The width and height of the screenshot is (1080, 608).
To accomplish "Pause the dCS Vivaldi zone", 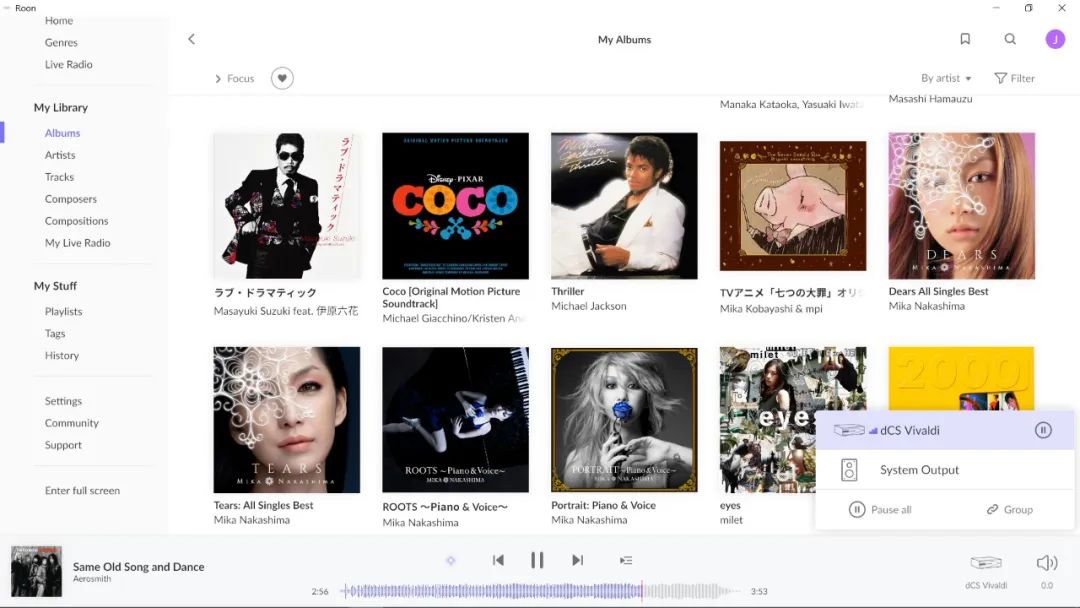I will pyautogui.click(x=1043, y=430).
